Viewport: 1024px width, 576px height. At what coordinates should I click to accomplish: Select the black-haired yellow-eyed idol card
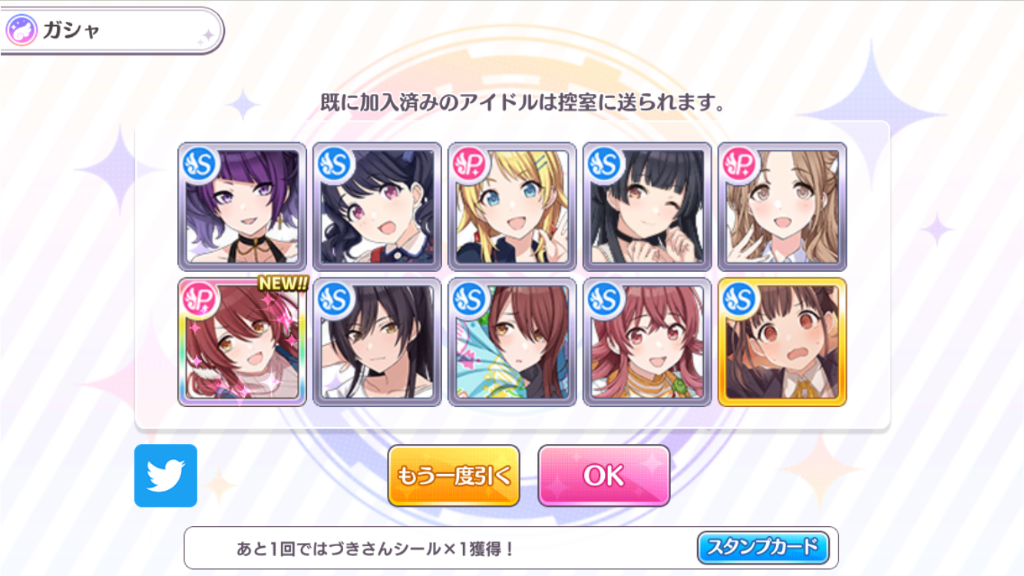(377, 342)
